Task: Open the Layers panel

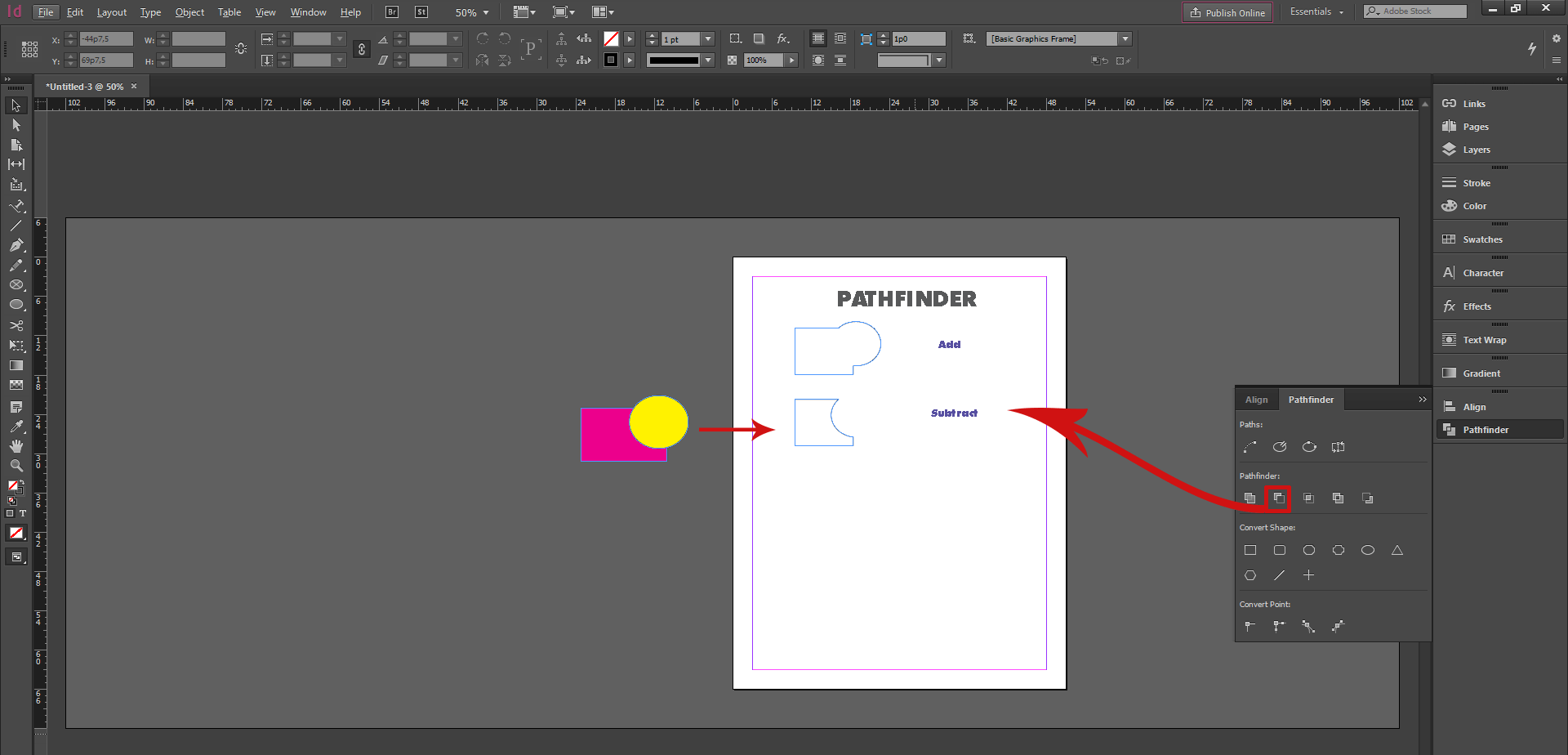Action: pos(1476,150)
